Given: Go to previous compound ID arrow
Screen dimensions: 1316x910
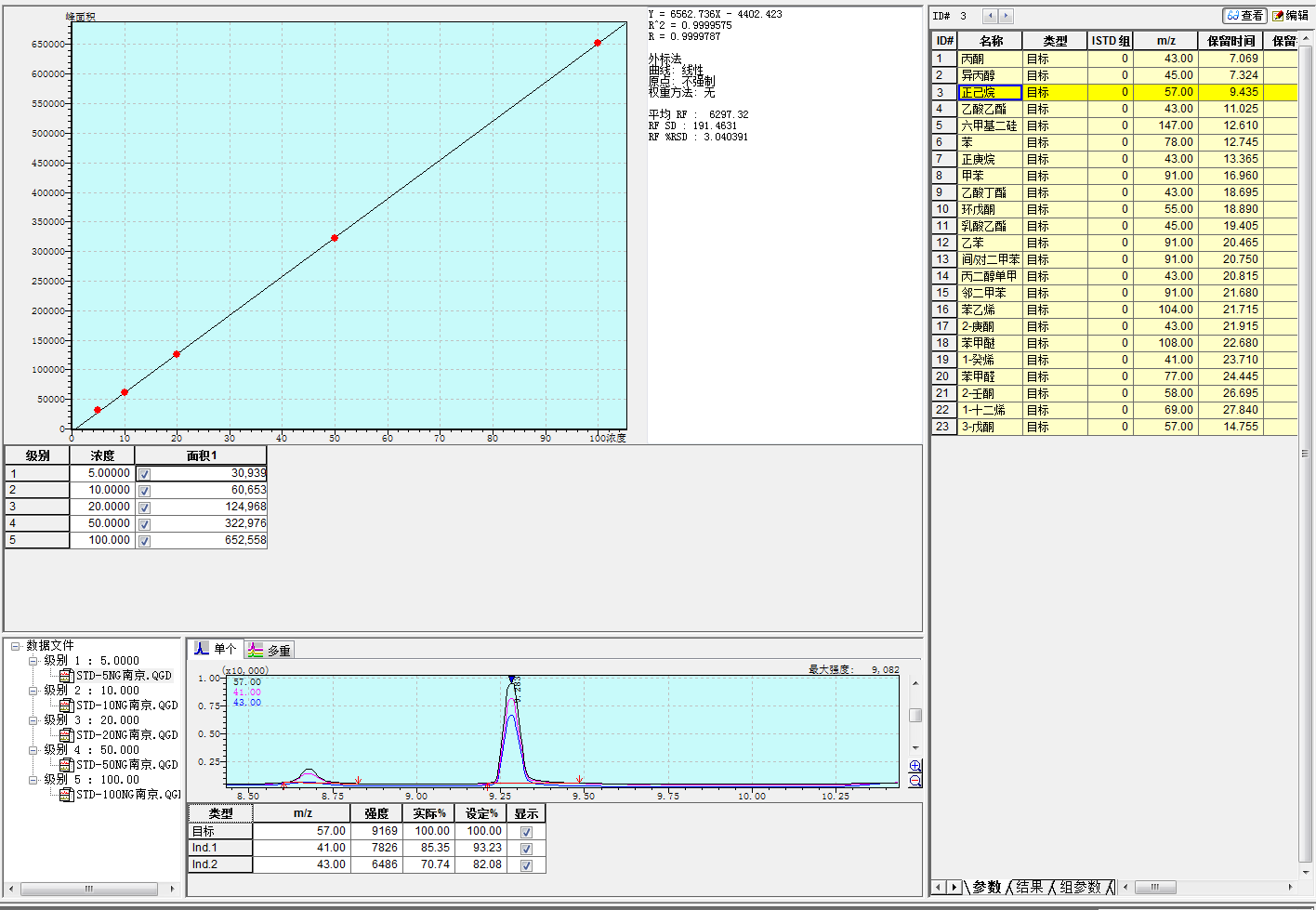Looking at the screenshot, I should pos(990,16).
